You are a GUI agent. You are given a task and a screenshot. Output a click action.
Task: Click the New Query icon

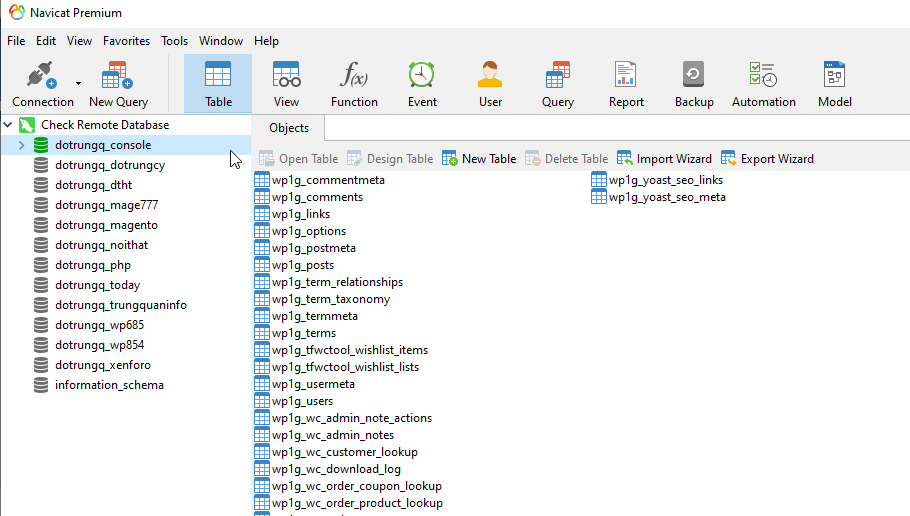tap(118, 76)
